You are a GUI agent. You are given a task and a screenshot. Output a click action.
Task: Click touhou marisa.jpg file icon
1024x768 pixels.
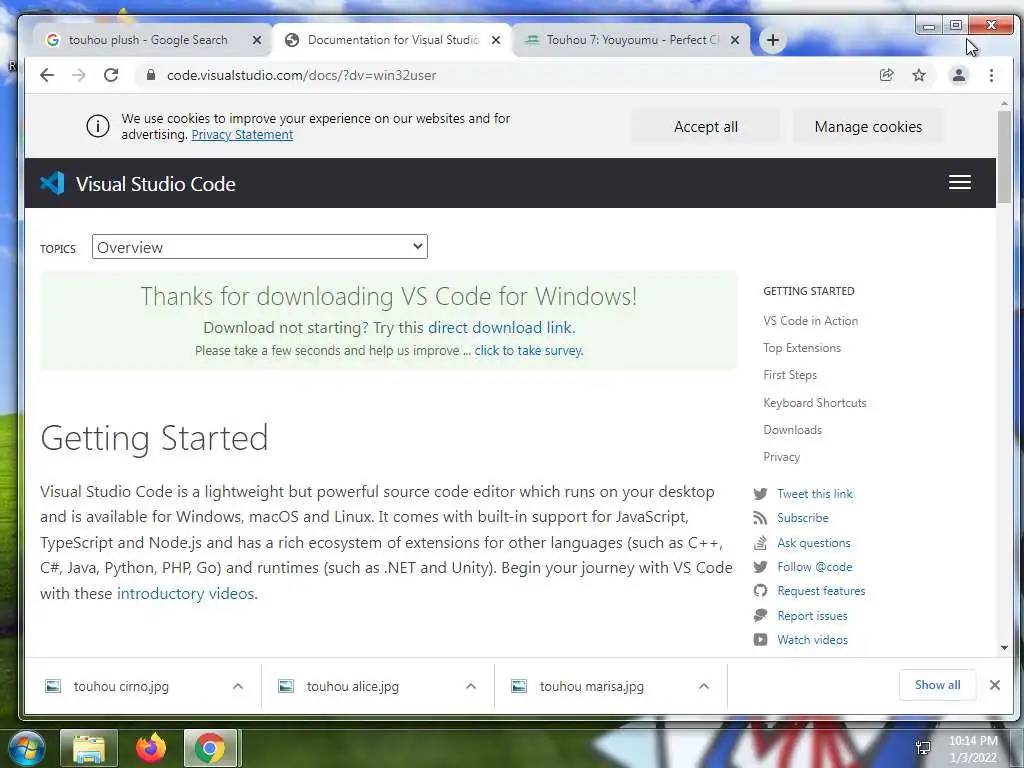[x=519, y=686]
